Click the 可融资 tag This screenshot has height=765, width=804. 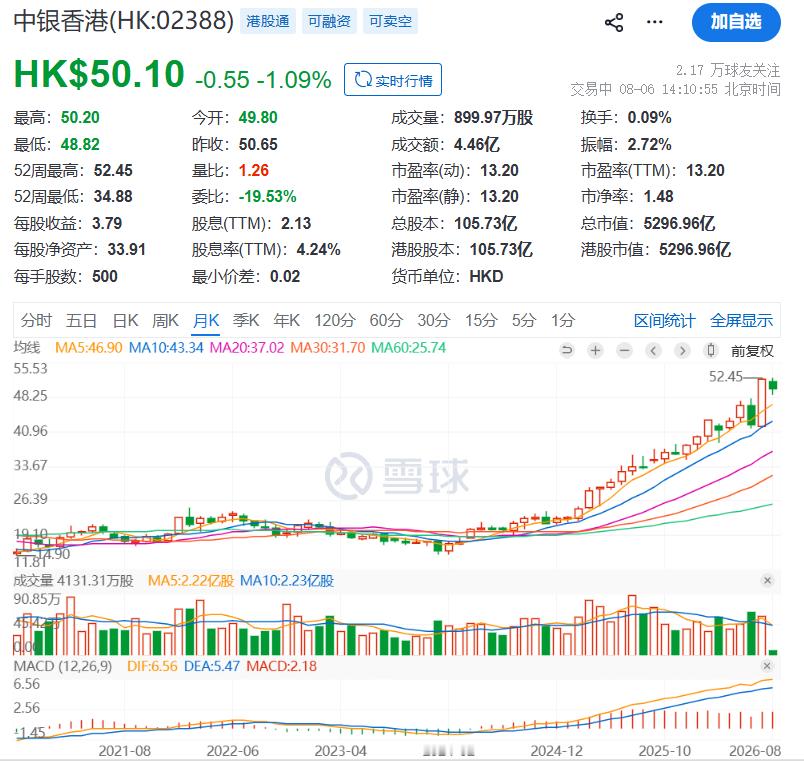pos(329,22)
